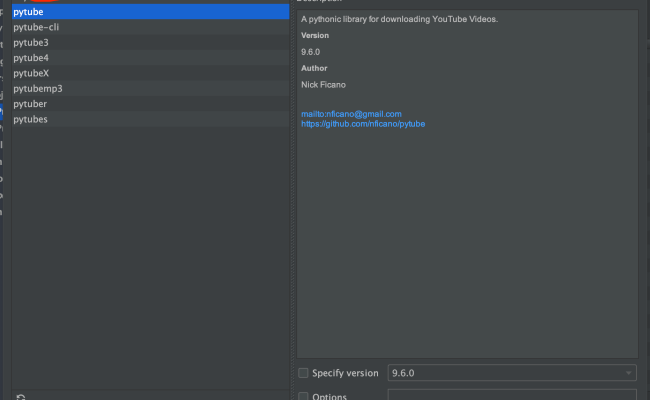Click the 9.6.0 version text in description
The width and height of the screenshot is (650, 400).
[x=310, y=52]
